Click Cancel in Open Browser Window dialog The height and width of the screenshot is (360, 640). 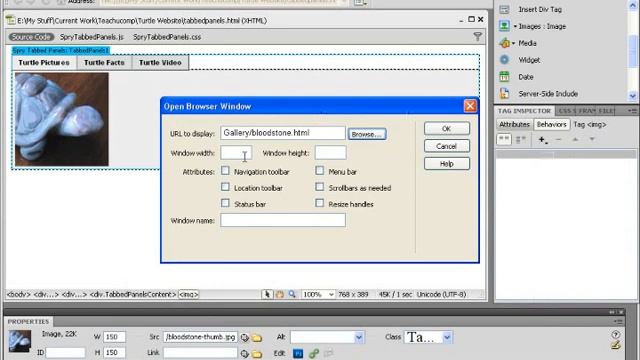(x=447, y=146)
